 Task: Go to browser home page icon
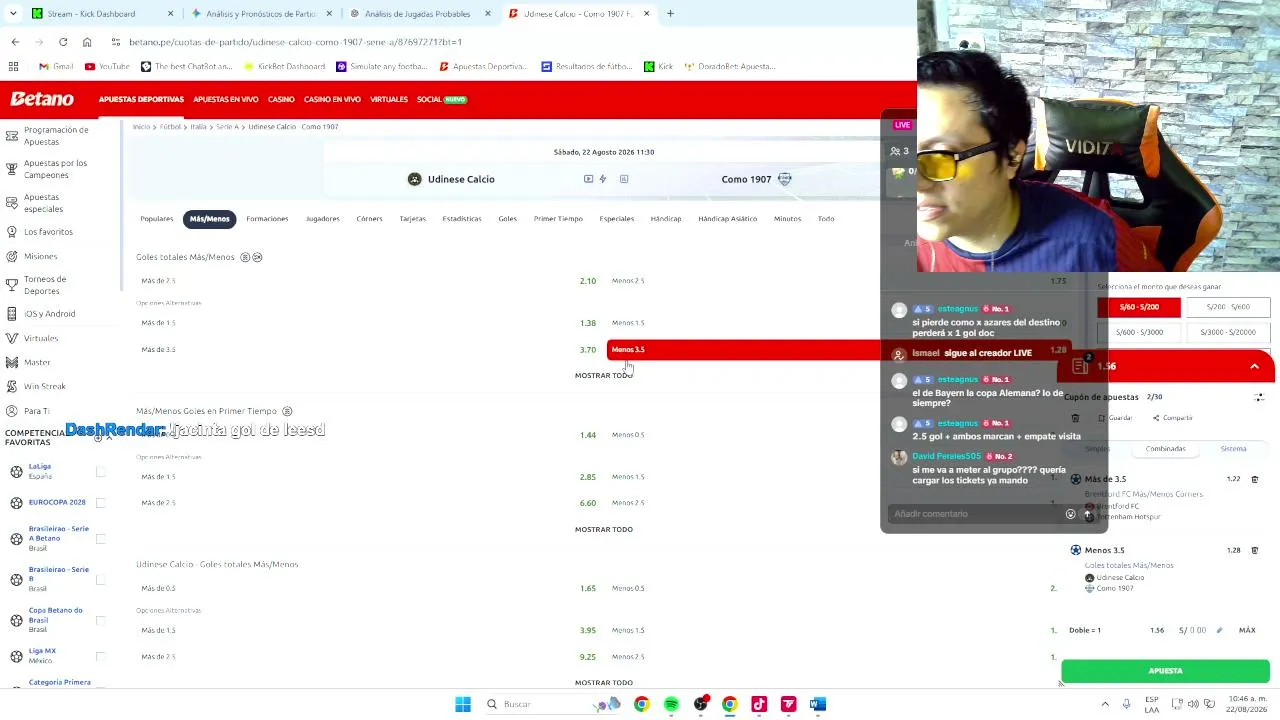tap(87, 42)
